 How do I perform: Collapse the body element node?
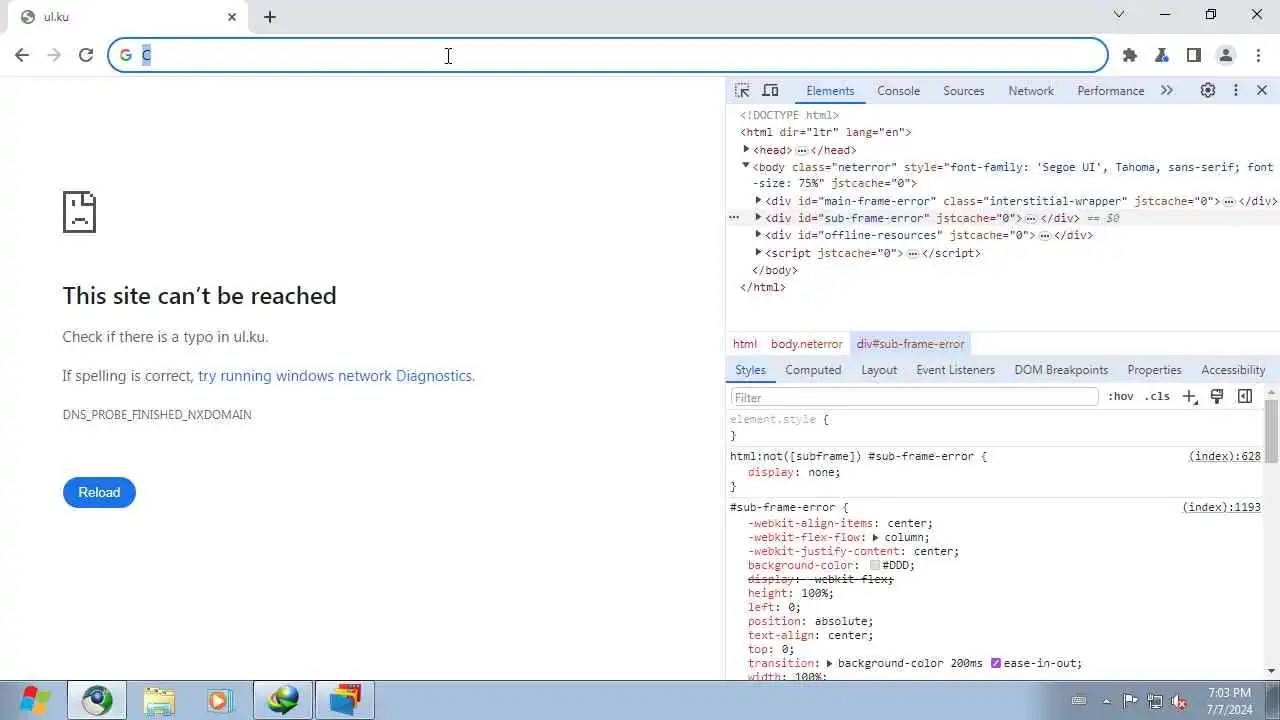[x=746, y=166]
